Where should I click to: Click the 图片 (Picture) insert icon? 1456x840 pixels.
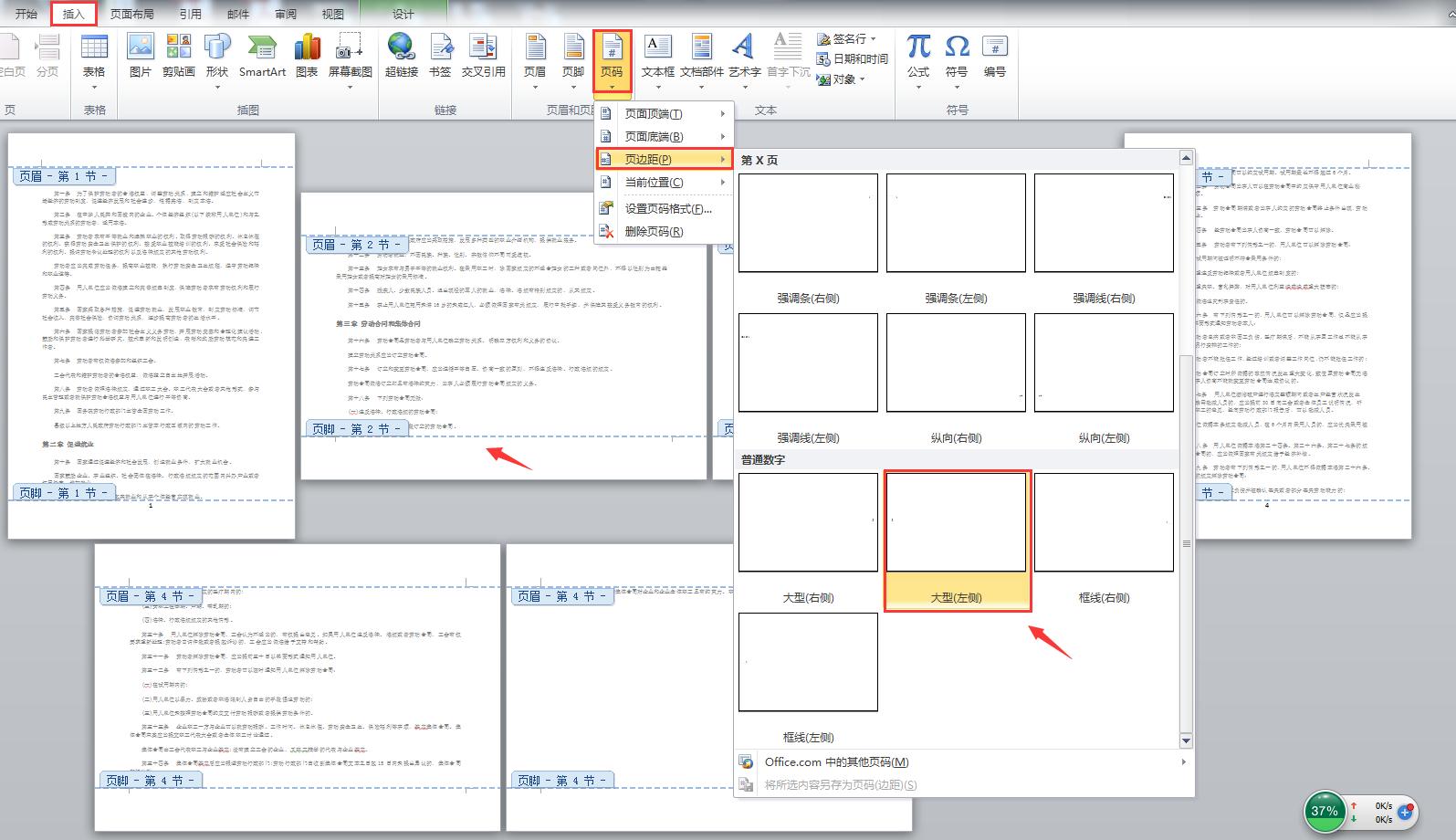point(140,55)
